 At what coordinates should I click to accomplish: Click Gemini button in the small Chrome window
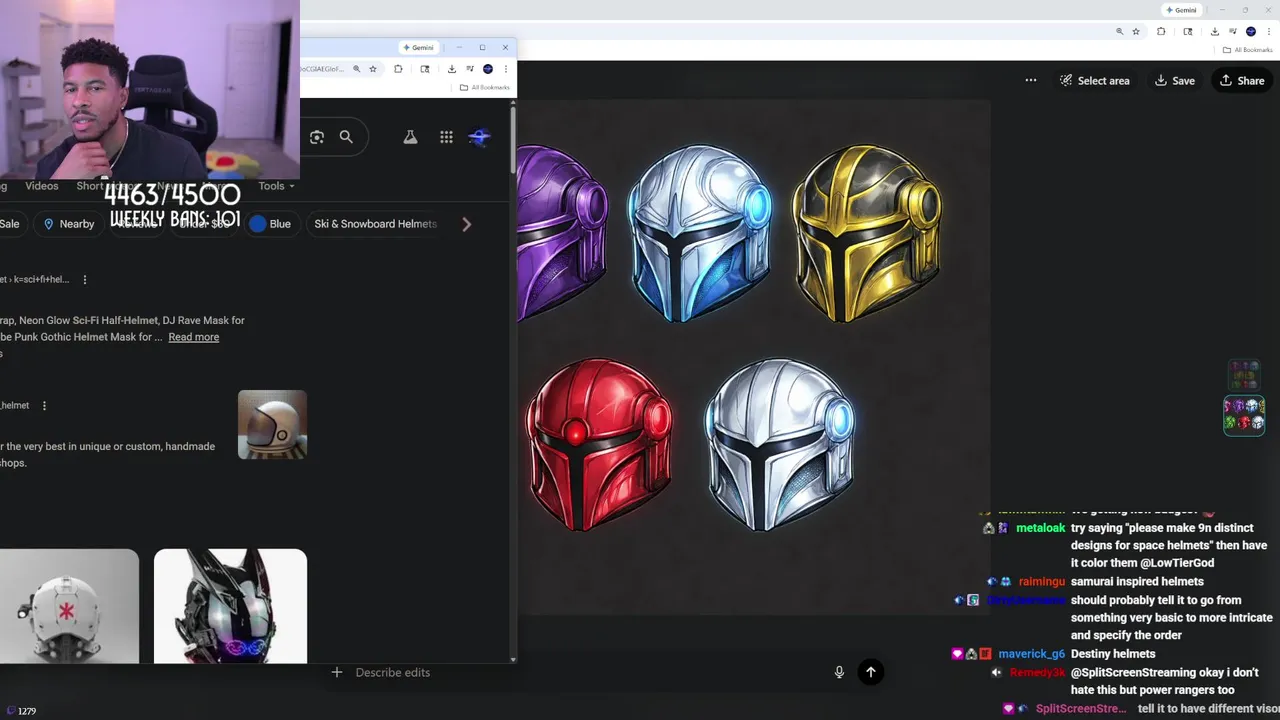tap(418, 47)
